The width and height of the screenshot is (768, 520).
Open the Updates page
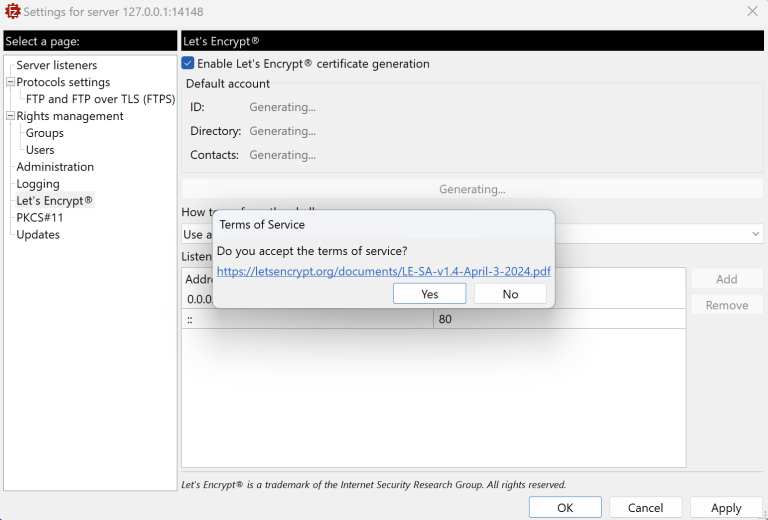[38, 235]
